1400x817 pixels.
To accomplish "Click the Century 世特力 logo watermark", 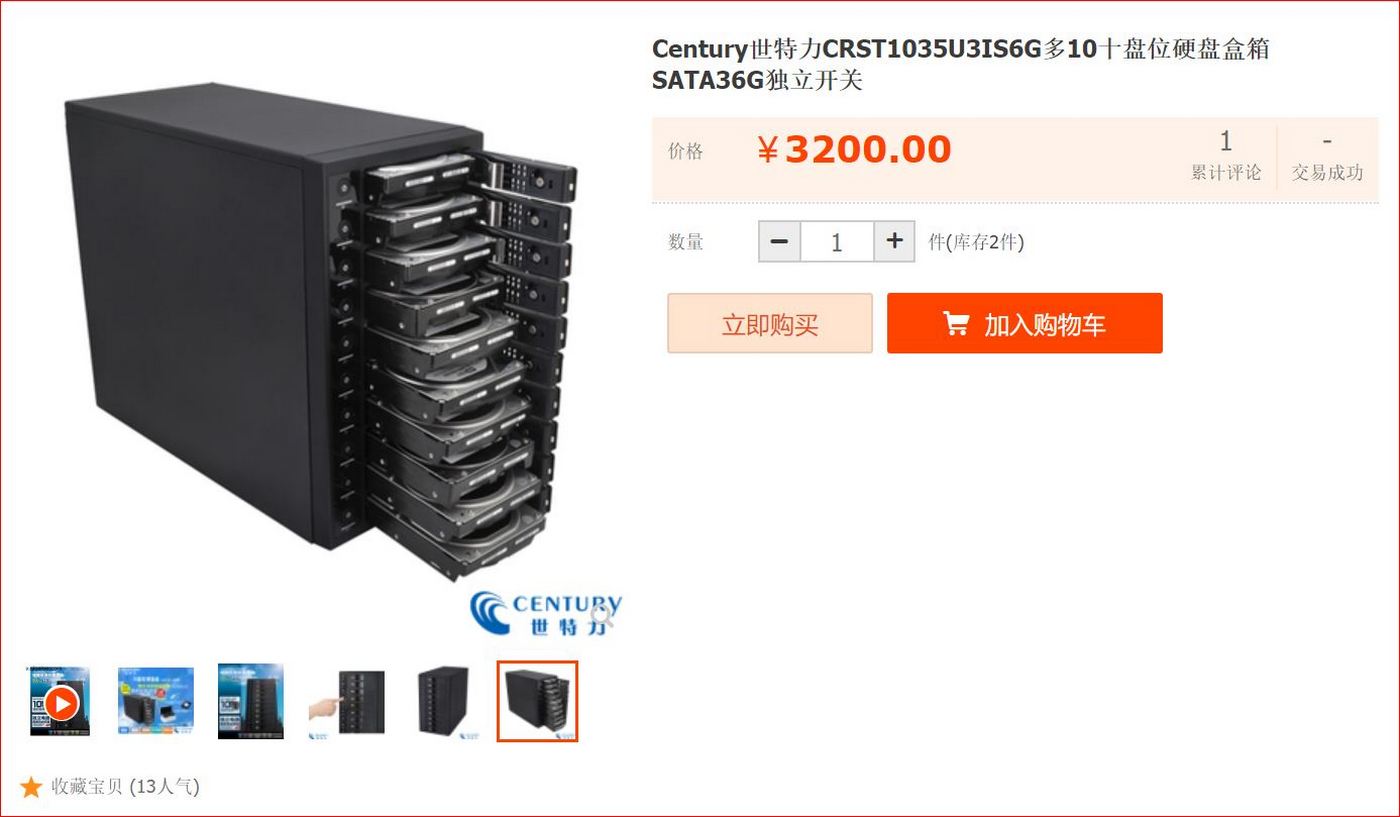I will [546, 613].
